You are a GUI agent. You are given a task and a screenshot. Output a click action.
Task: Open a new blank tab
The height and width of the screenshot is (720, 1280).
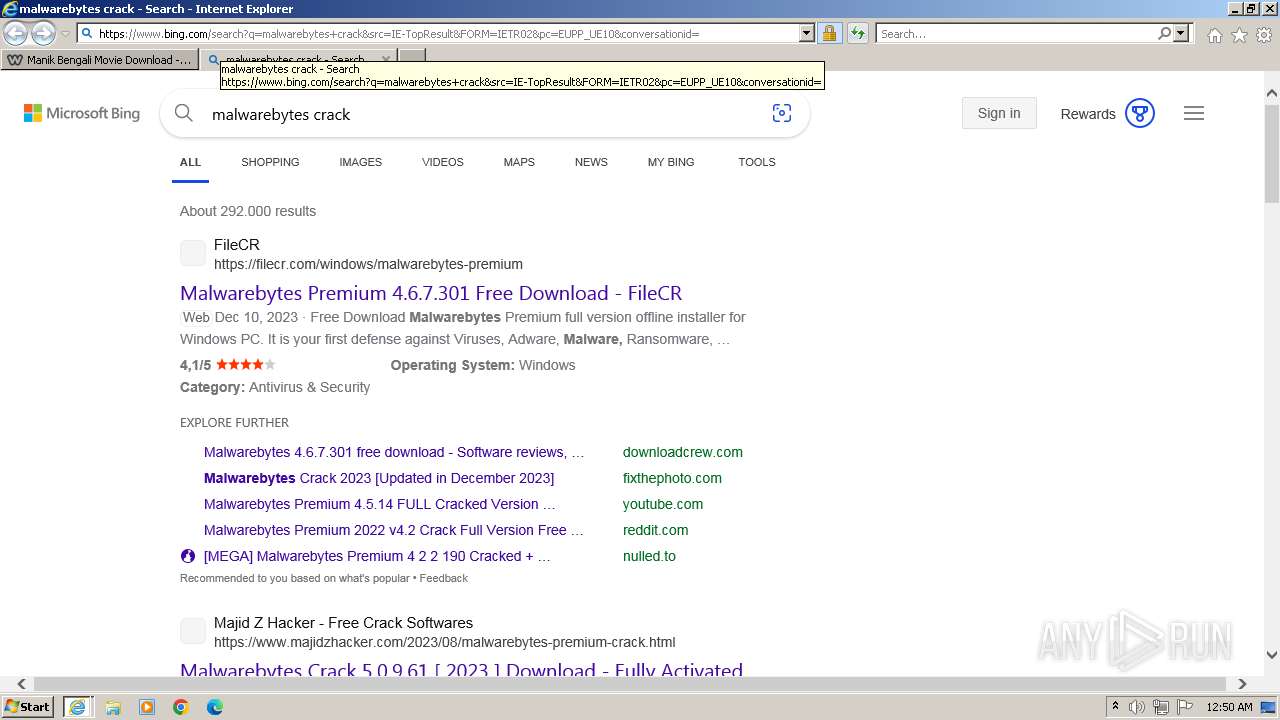[x=412, y=59]
